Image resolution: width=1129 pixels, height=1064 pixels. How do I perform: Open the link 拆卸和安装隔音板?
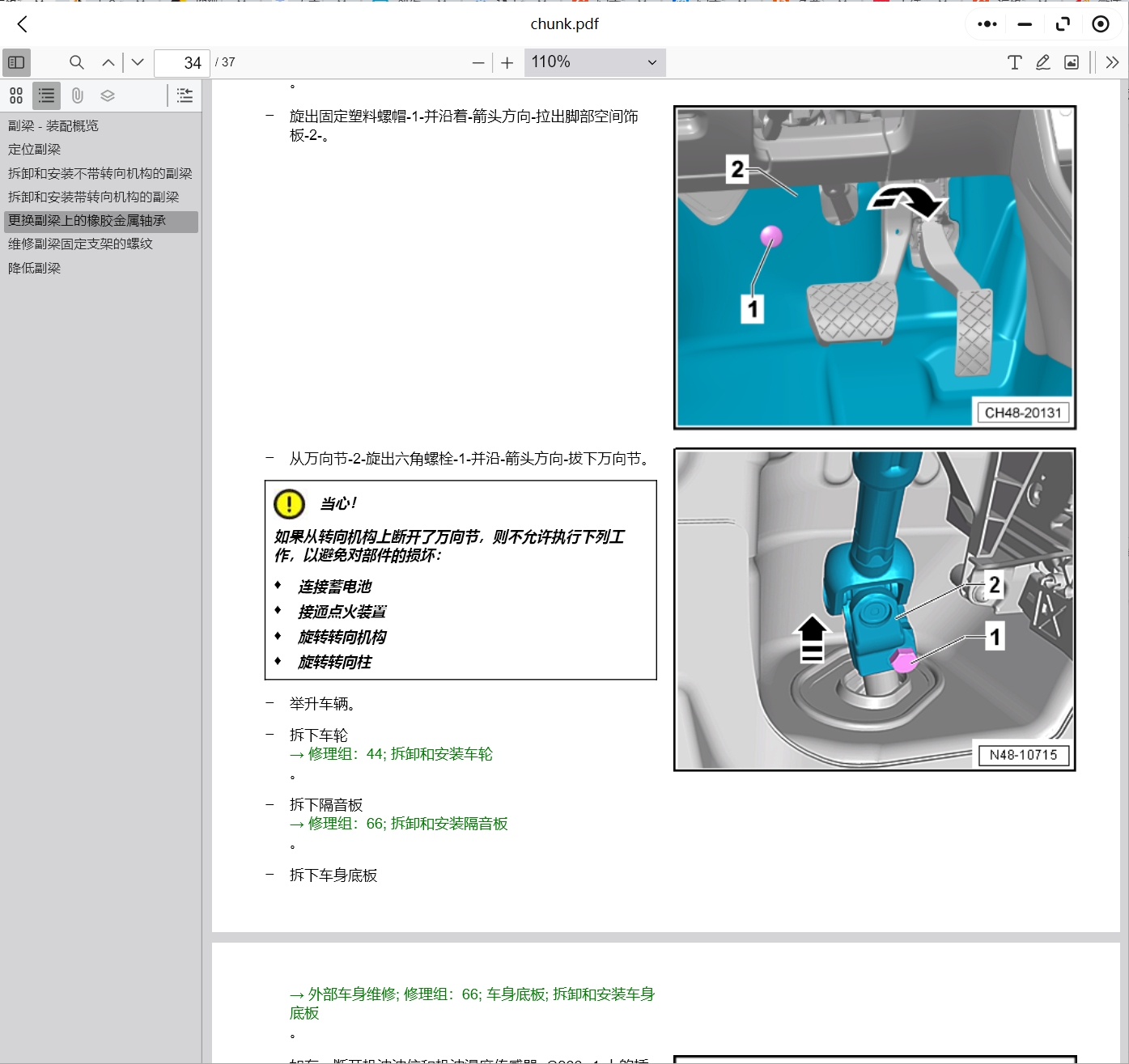[446, 824]
